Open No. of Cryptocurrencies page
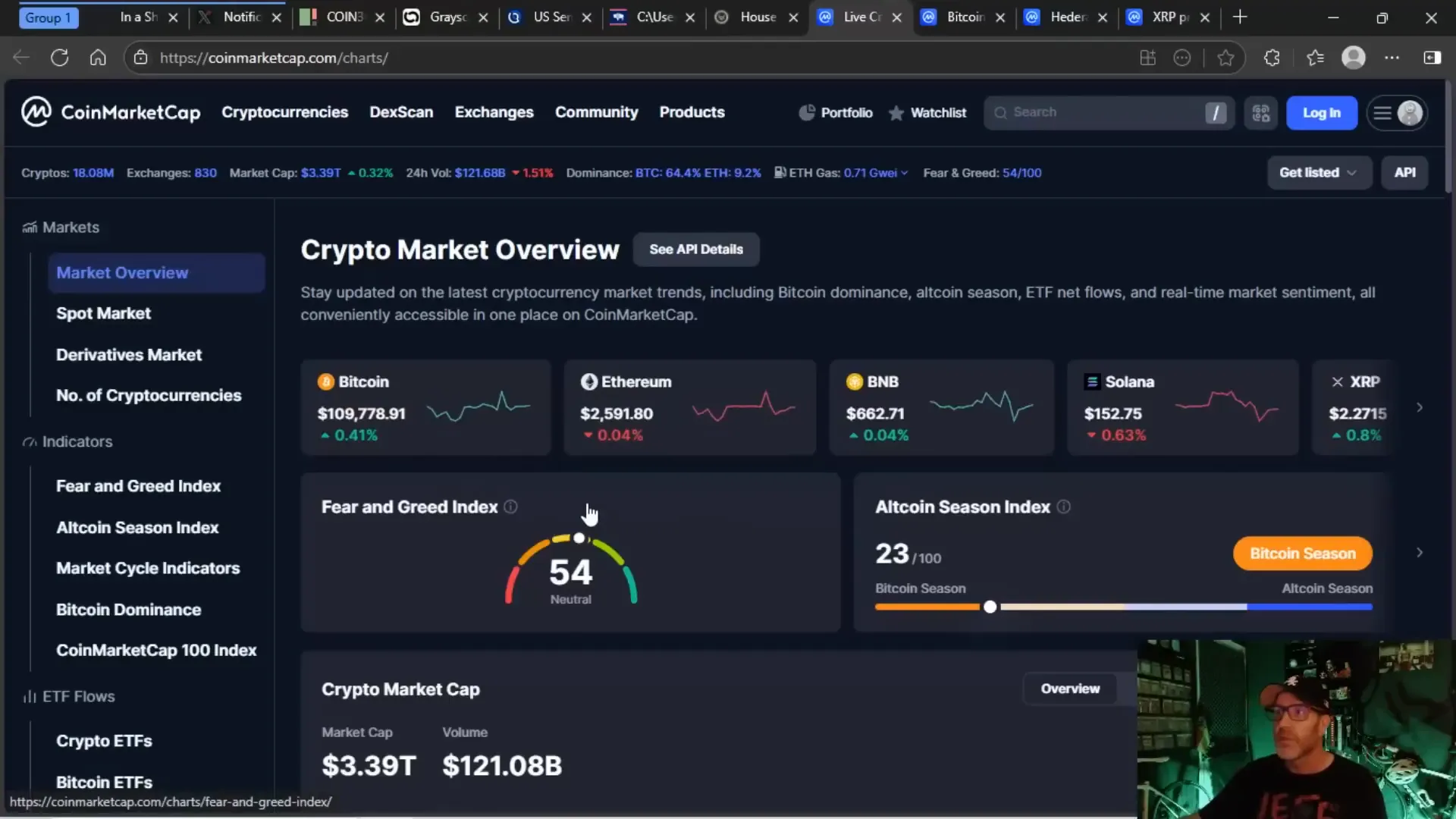Screen dimensions: 1456x819 click(x=149, y=395)
